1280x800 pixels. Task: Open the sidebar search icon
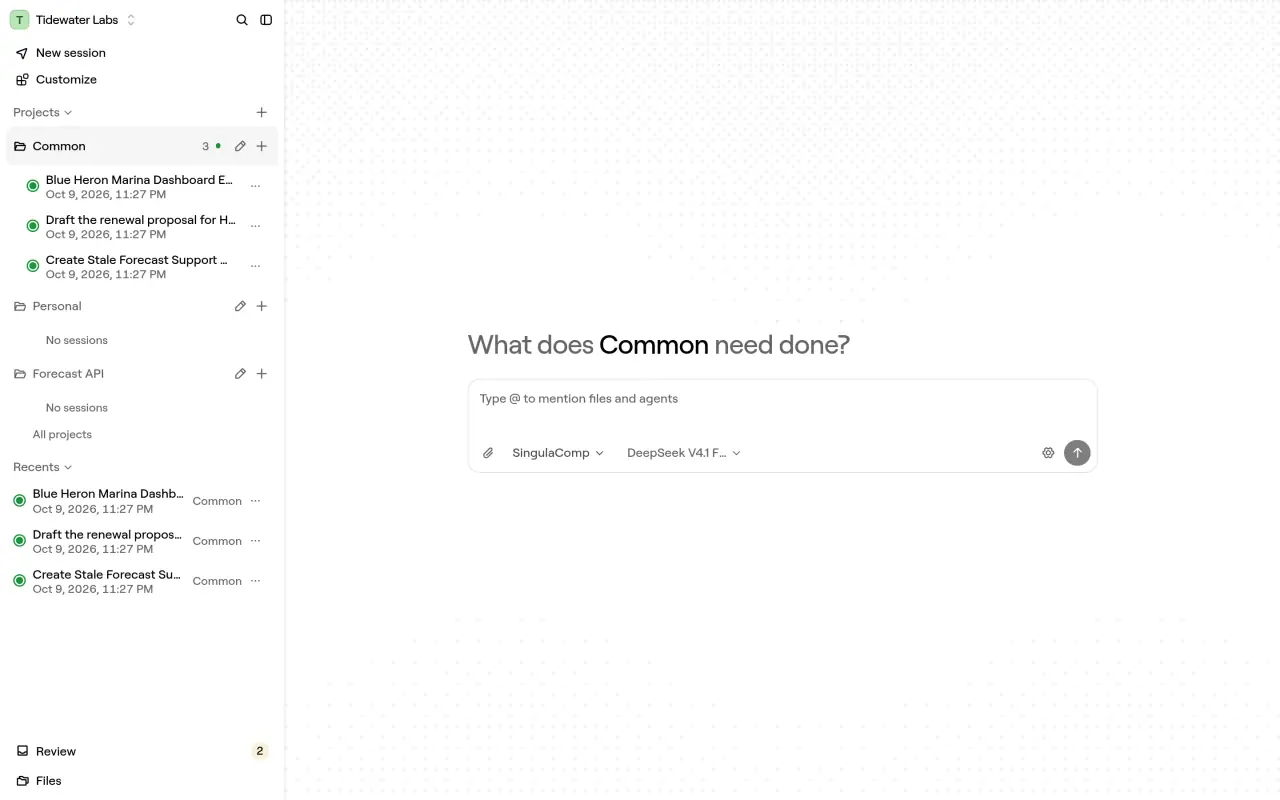coord(242,20)
